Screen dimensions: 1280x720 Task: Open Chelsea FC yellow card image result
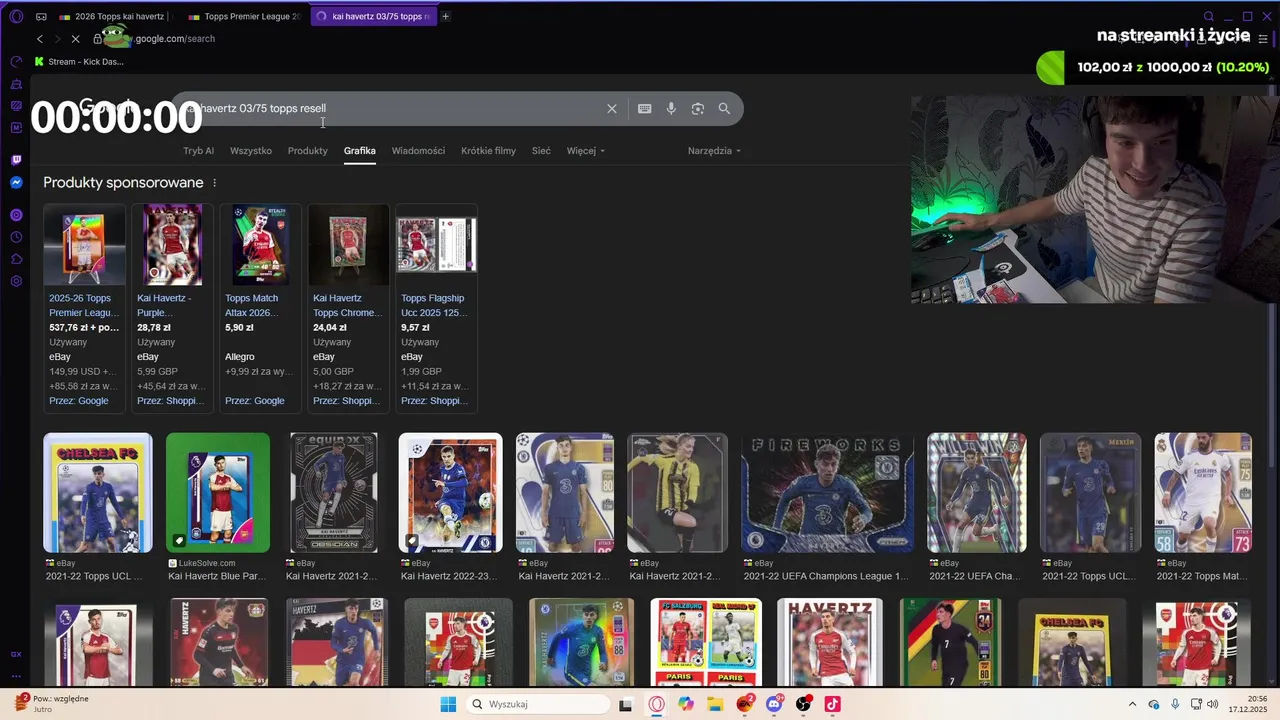tap(98, 493)
